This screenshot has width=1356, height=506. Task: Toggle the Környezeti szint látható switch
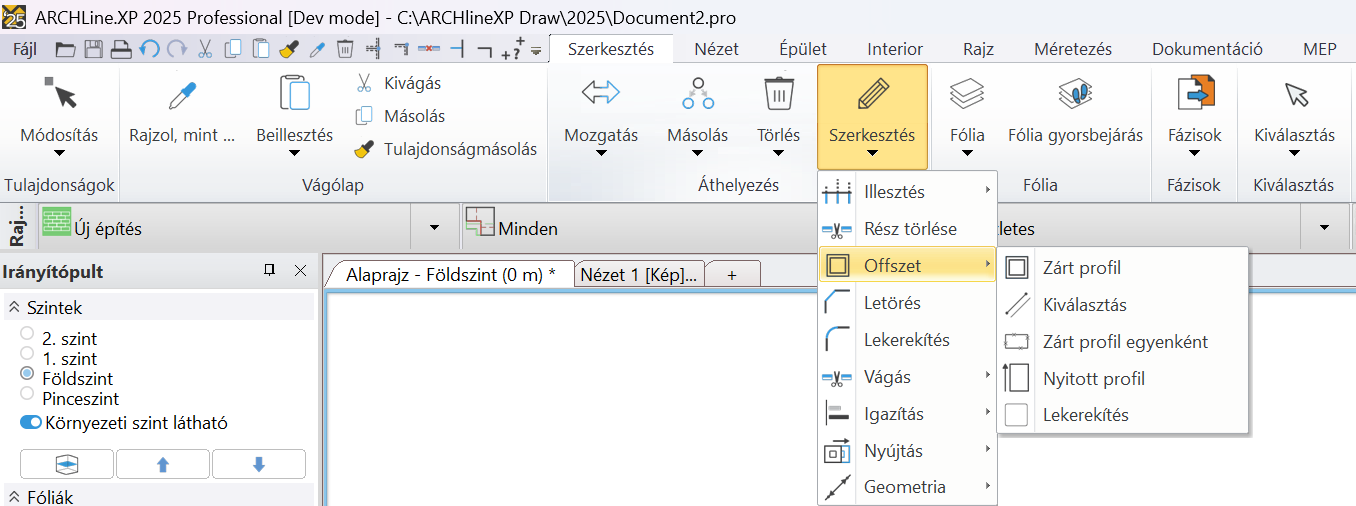click(x=31, y=423)
